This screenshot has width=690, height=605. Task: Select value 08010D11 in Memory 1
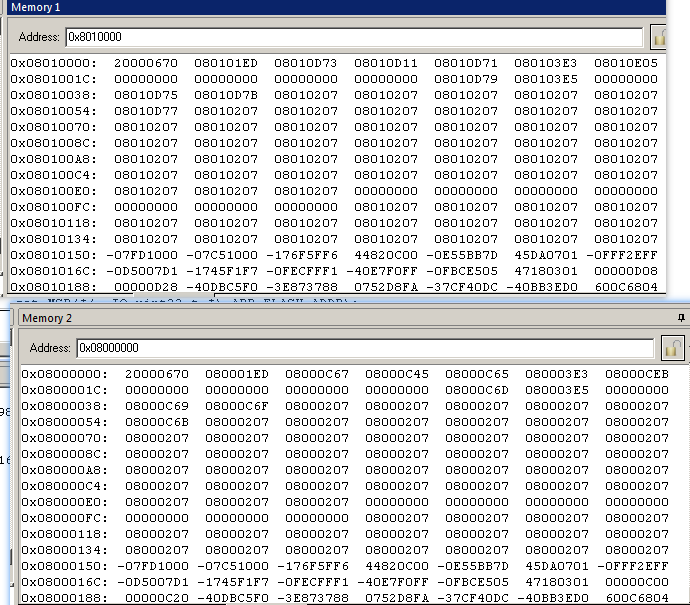386,63
